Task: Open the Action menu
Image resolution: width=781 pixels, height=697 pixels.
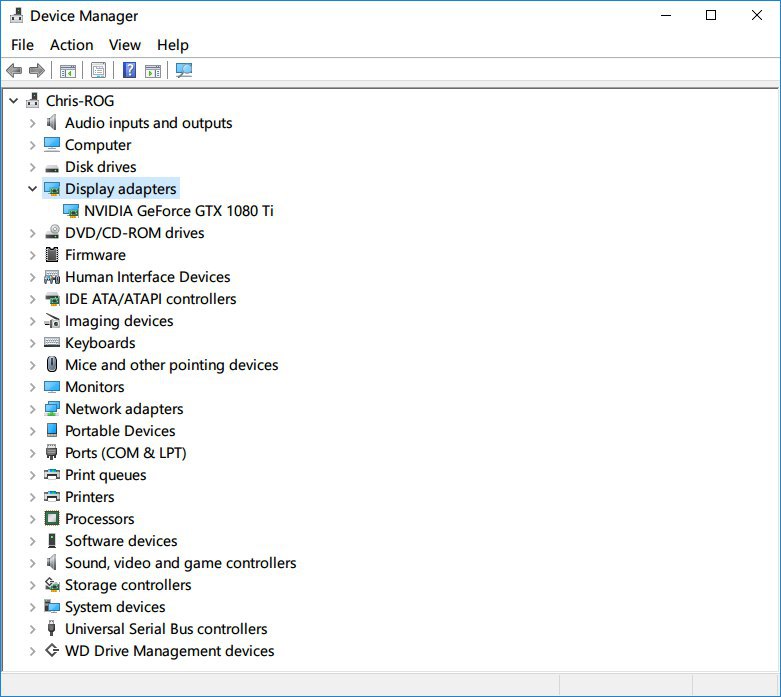Action: click(72, 45)
